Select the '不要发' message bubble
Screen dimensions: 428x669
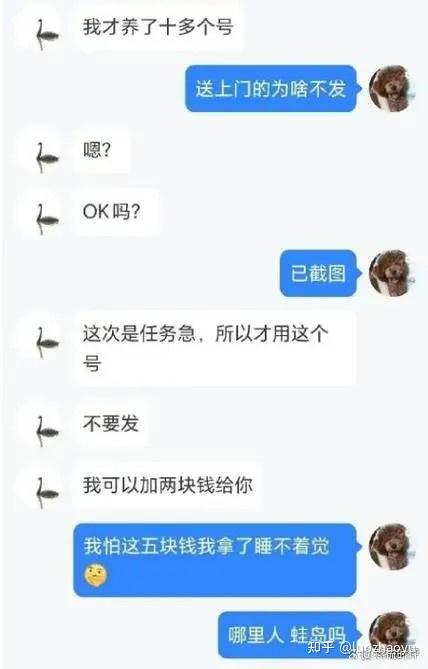111,424
